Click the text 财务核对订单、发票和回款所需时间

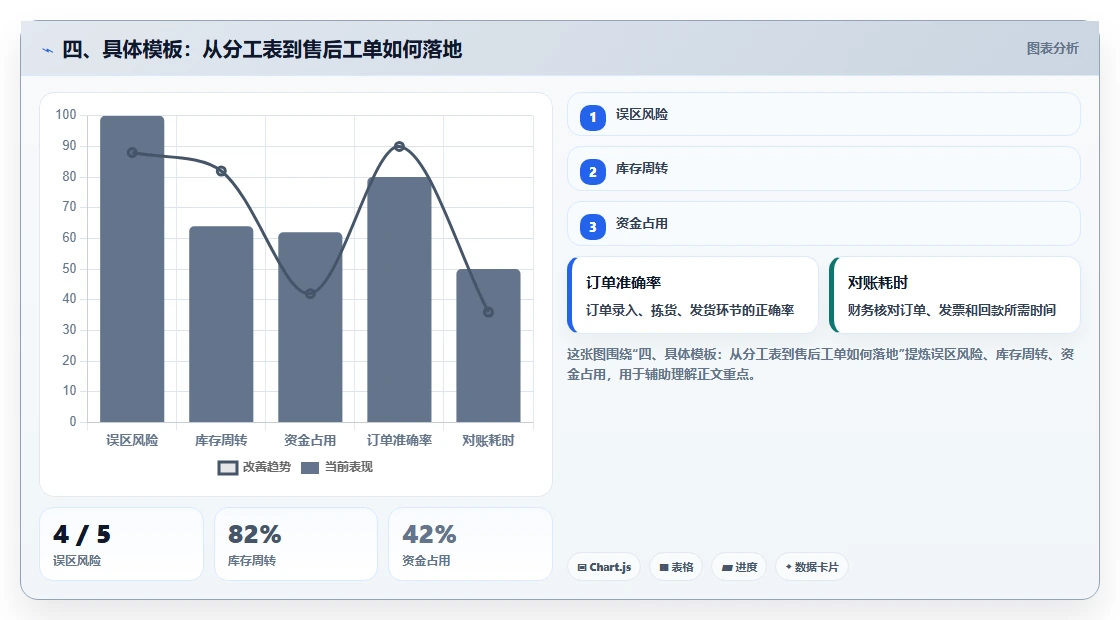click(x=952, y=310)
